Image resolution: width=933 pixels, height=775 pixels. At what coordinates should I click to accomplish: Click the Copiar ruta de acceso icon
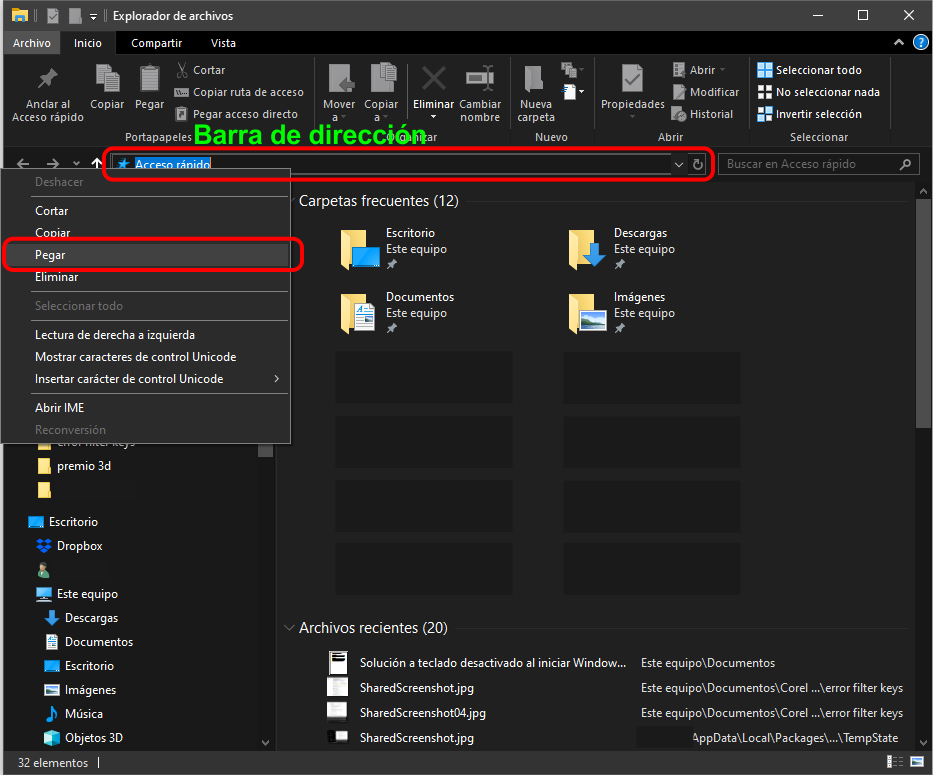click(185, 92)
